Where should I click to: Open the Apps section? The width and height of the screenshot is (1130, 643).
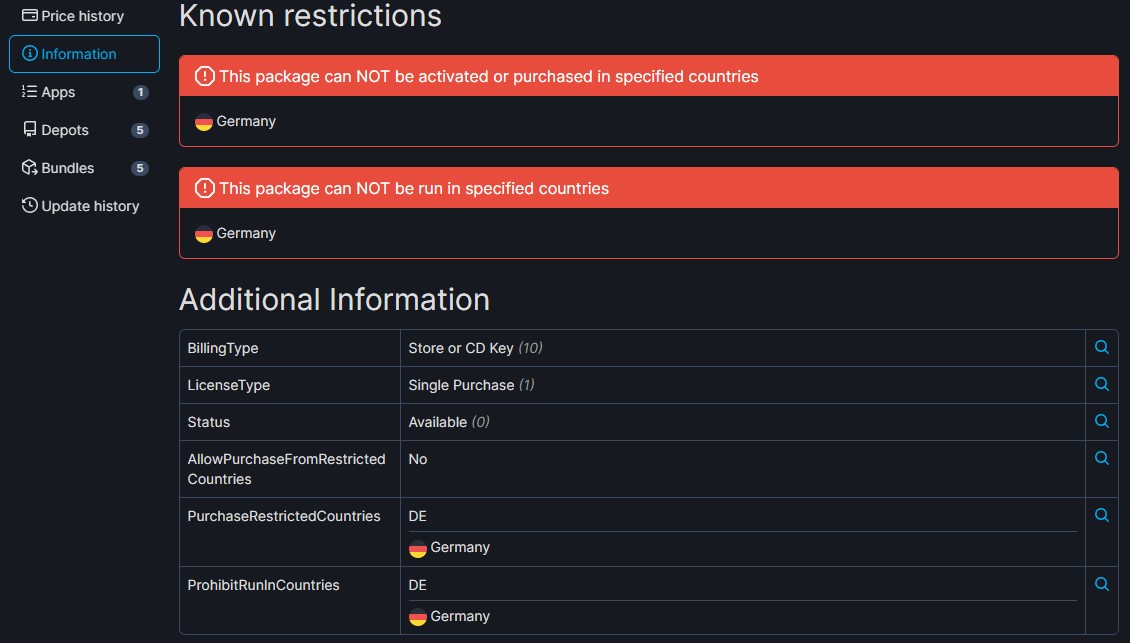pos(58,92)
